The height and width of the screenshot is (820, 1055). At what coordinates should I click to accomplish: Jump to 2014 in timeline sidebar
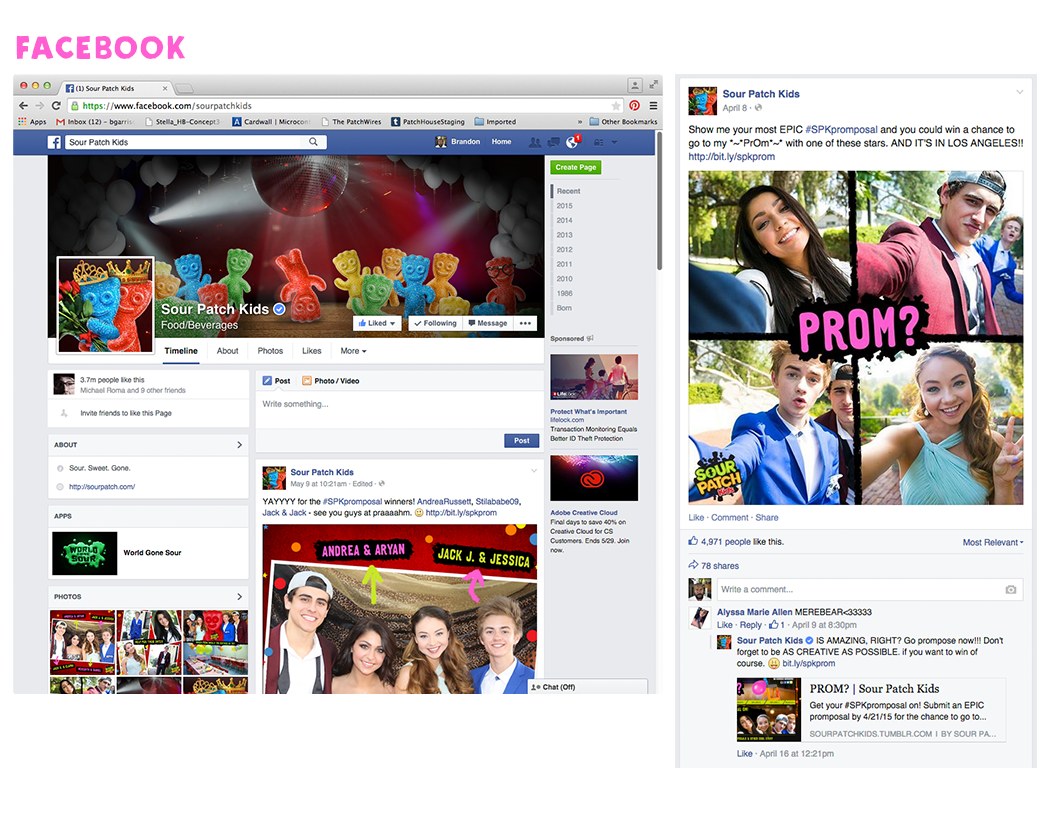pos(565,221)
